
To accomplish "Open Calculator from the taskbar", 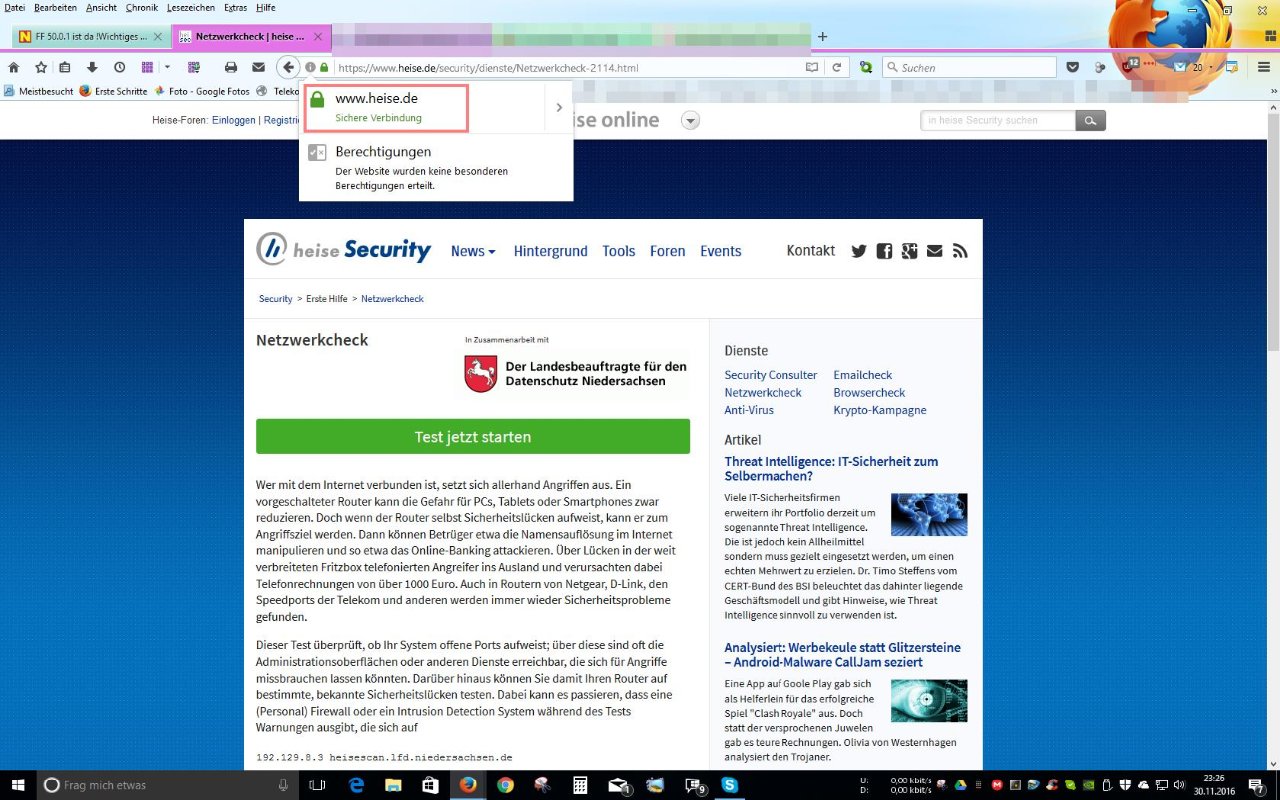I will (x=580, y=785).
